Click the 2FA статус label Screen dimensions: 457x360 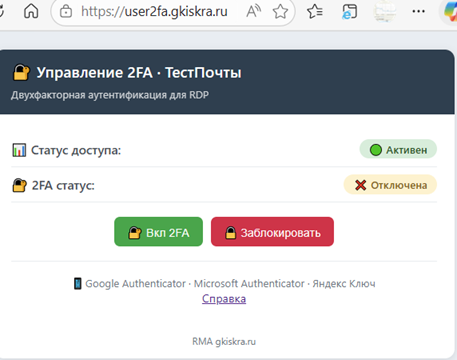[x=63, y=185]
